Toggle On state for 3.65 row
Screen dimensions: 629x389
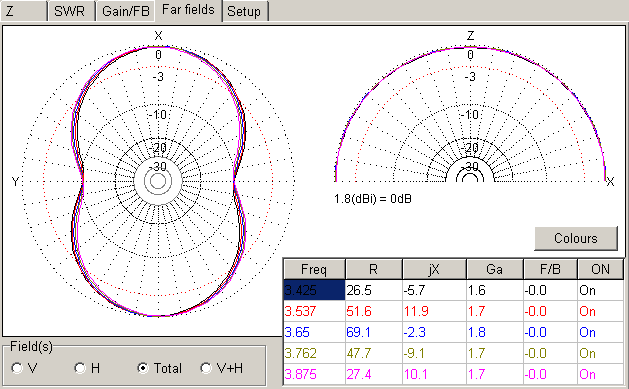(601, 332)
